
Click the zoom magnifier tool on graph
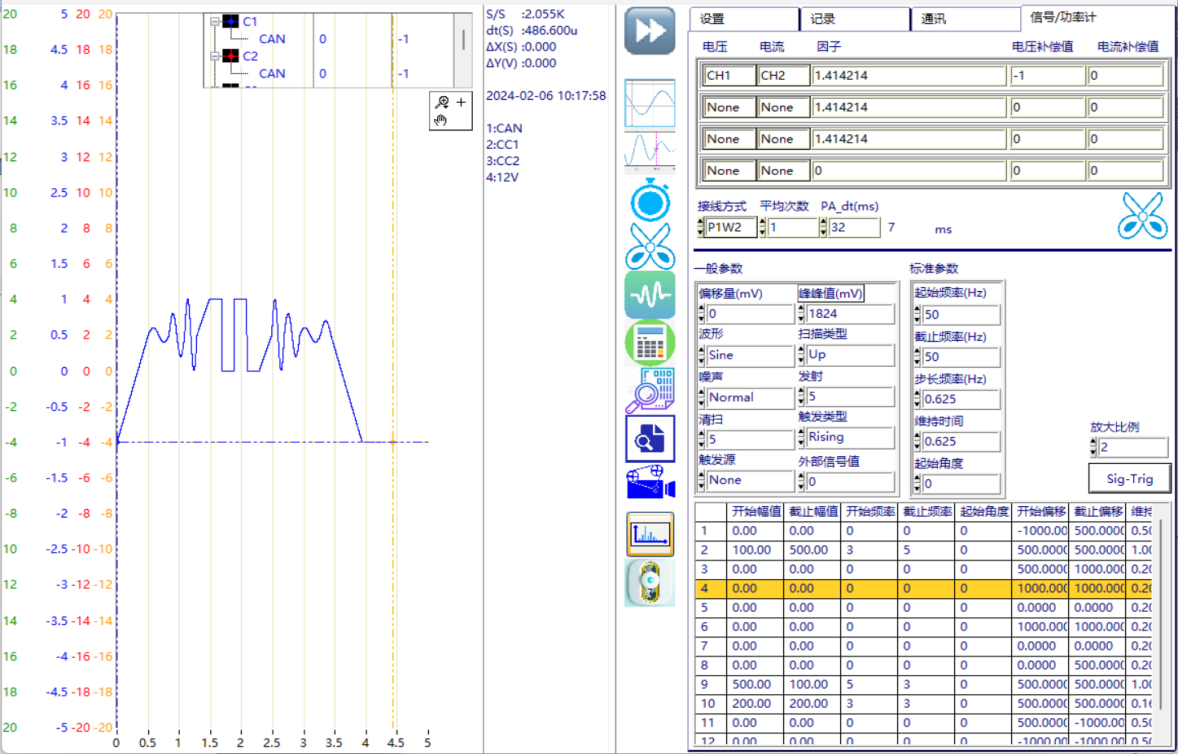click(x=441, y=102)
